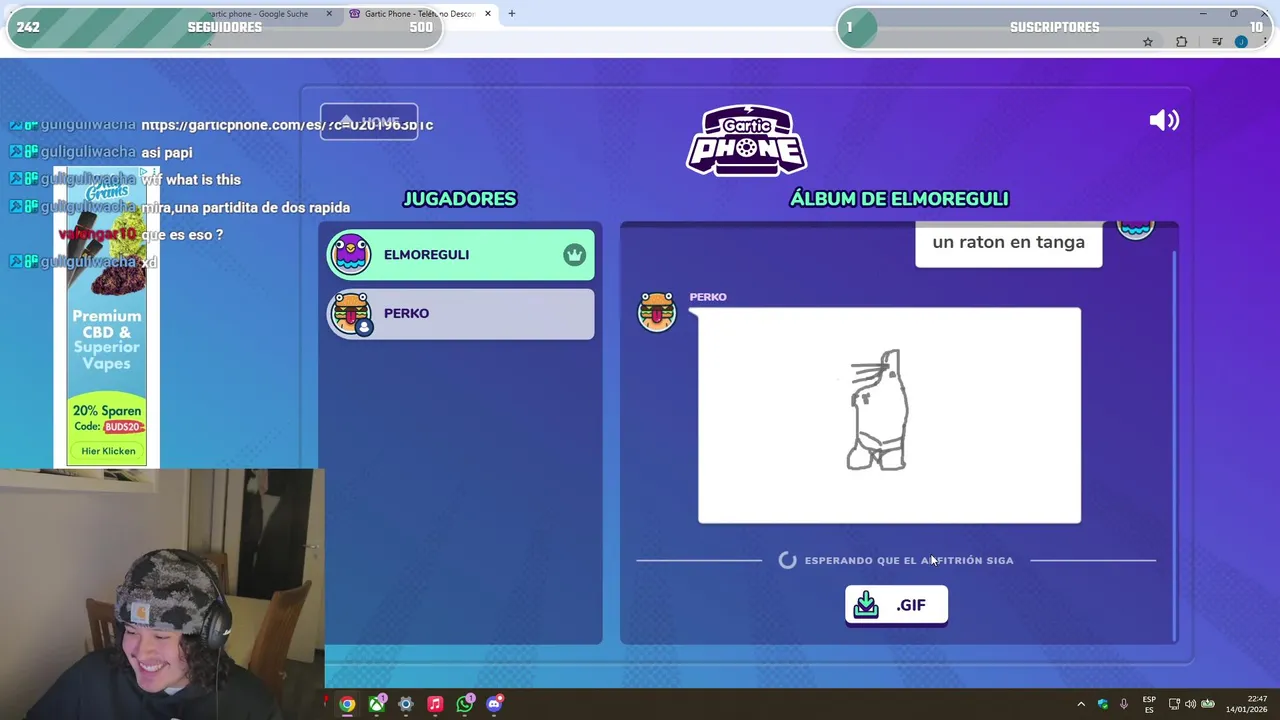Switch to the Gartic Phone browser tab
1280x720 pixels.
click(418, 14)
